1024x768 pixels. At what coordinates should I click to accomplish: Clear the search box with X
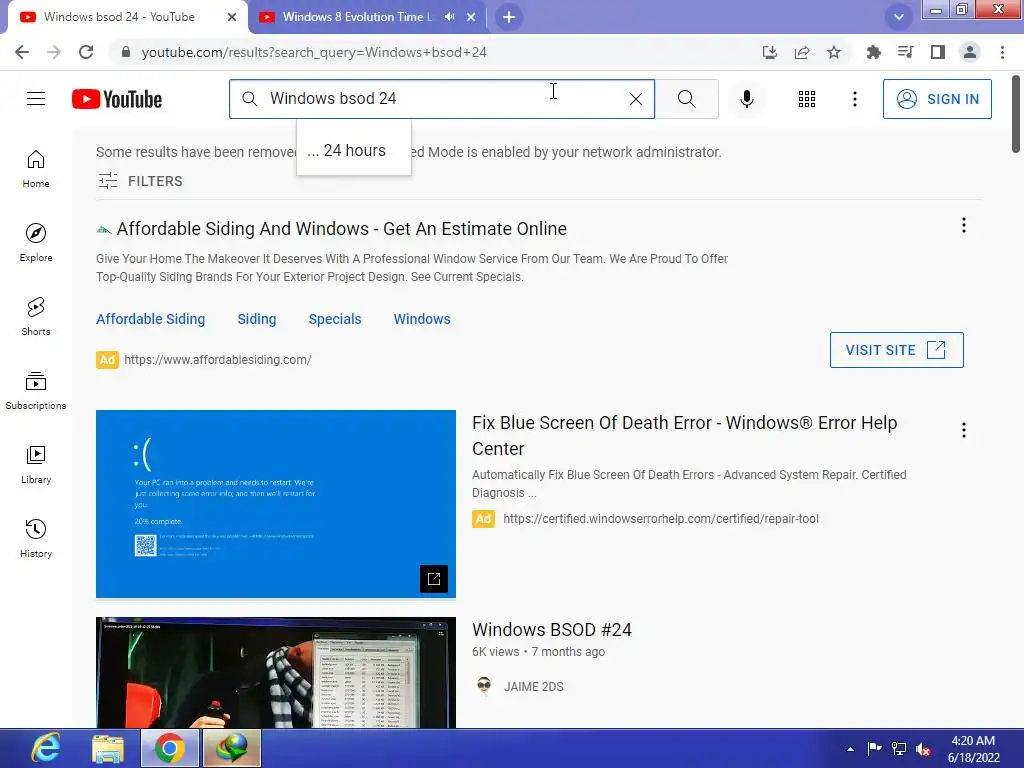click(x=635, y=99)
